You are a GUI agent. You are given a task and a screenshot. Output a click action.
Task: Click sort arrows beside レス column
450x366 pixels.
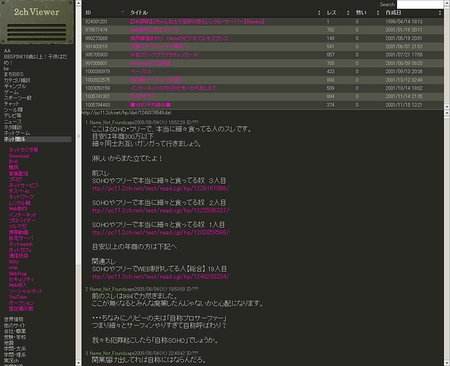pos(348,13)
